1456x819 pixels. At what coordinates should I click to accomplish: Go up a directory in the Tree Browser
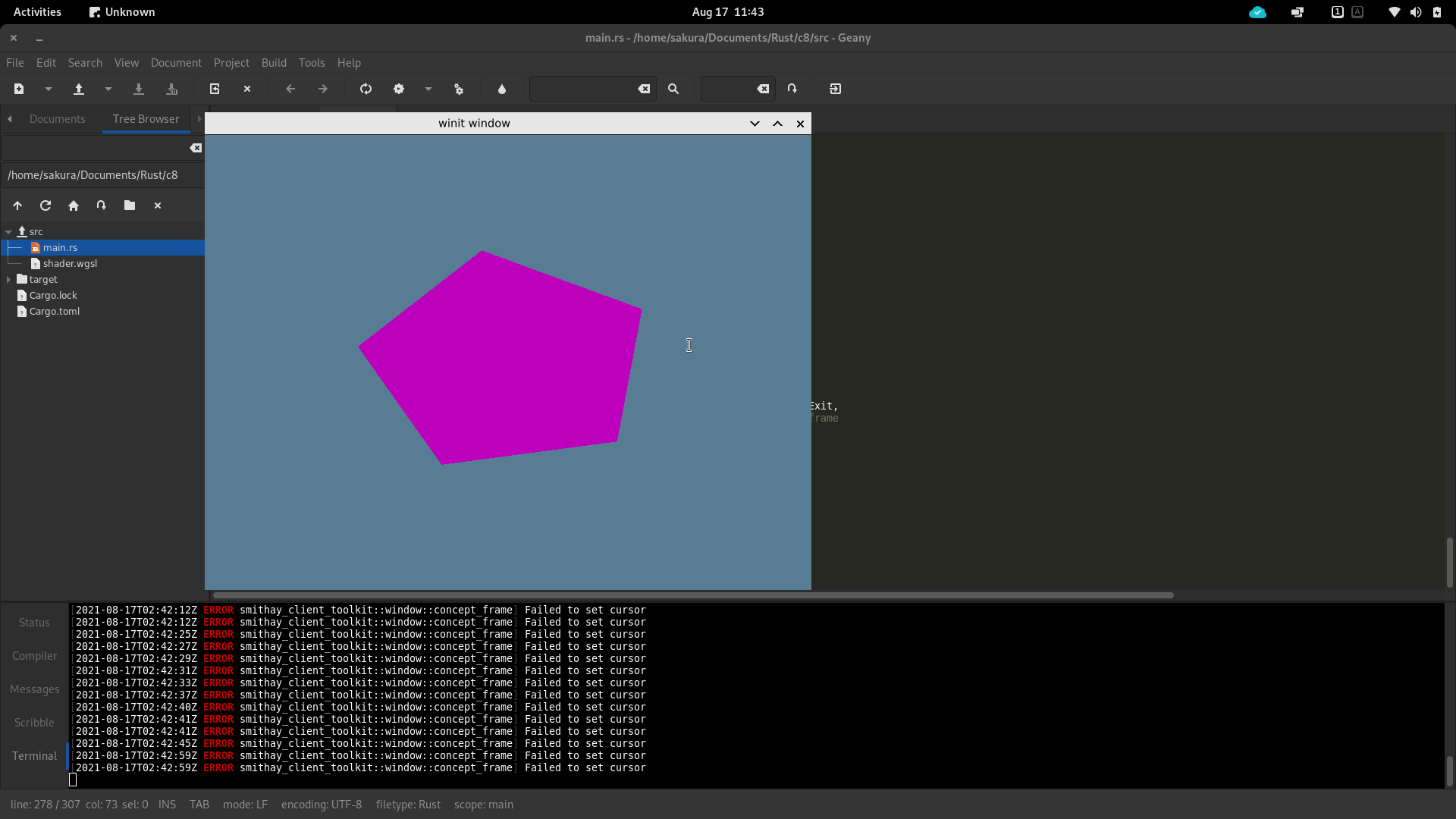pos(17,206)
